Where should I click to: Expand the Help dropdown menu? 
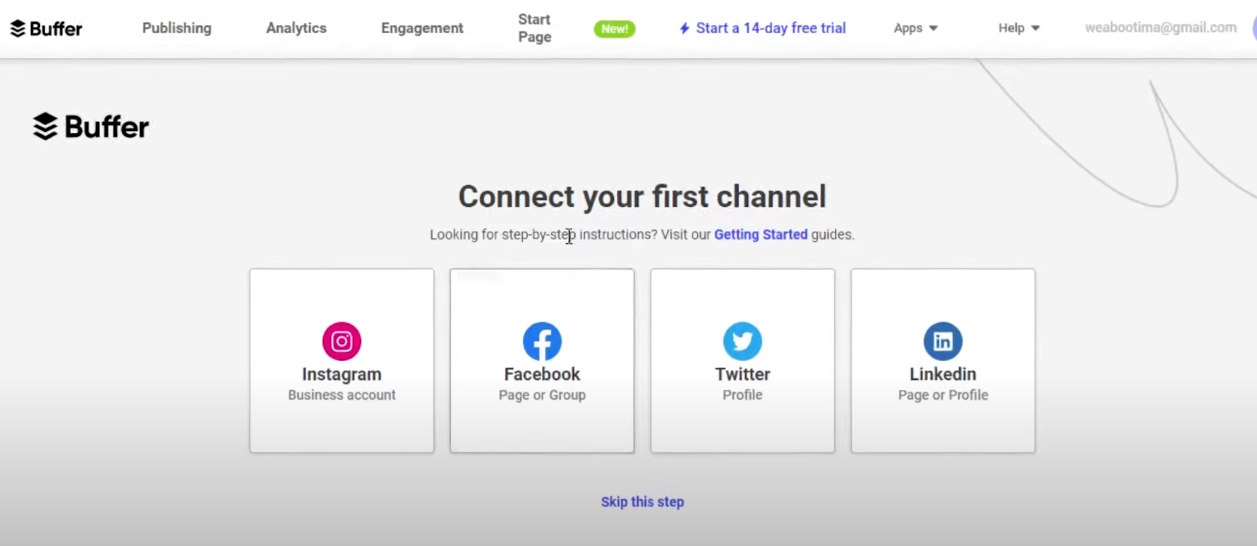coord(1019,28)
